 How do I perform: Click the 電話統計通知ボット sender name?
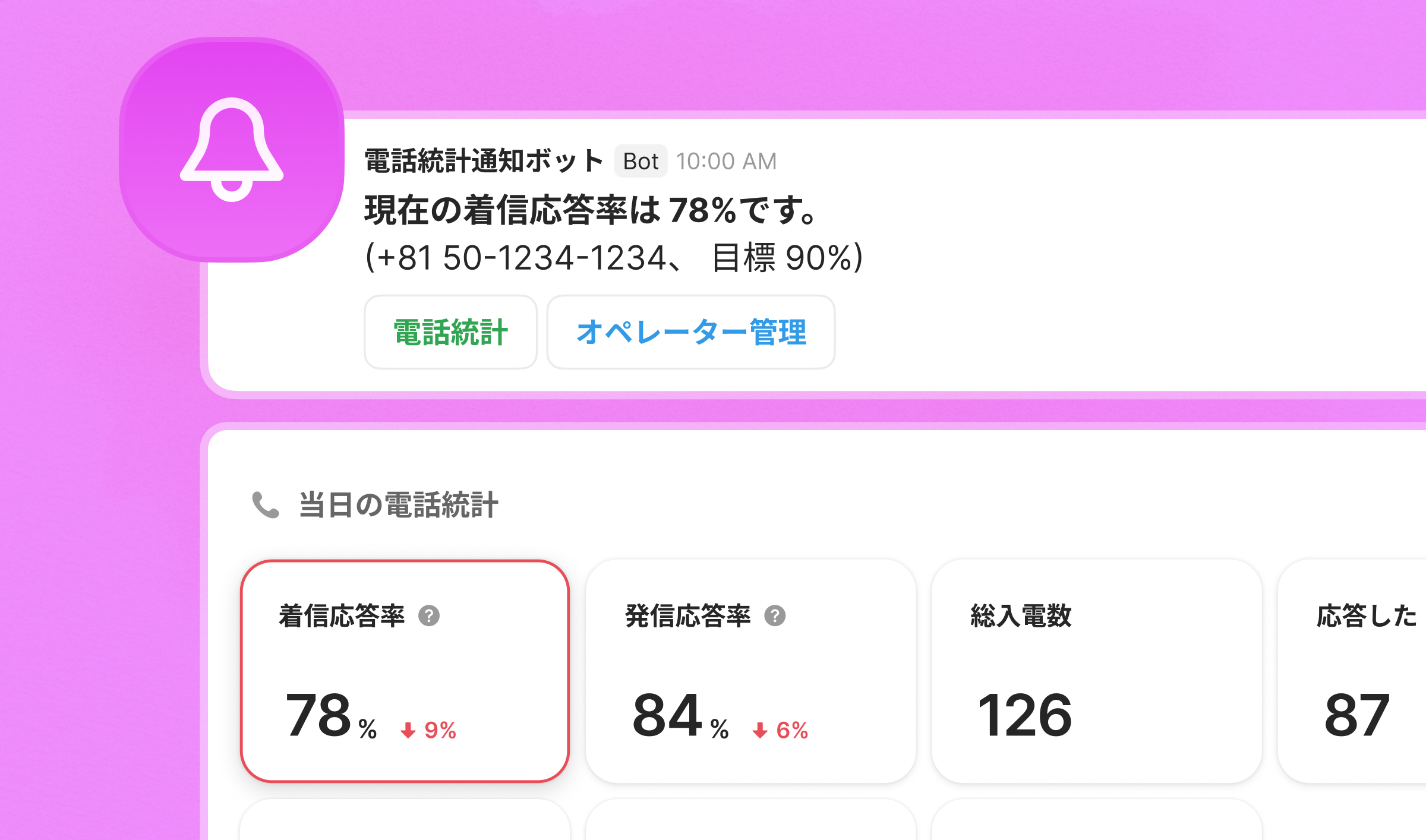click(x=484, y=161)
